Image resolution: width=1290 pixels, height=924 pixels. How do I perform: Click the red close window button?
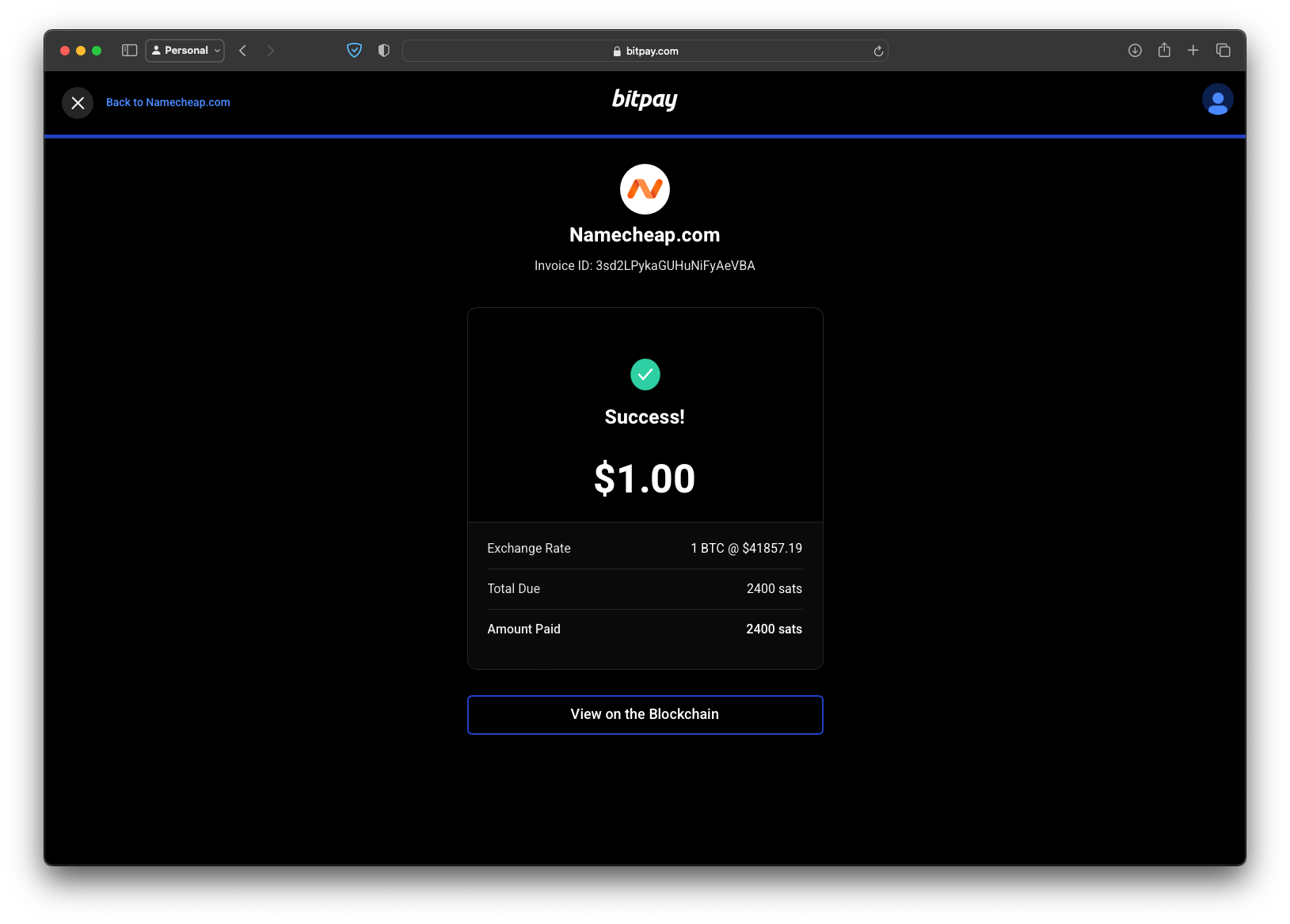click(x=65, y=51)
